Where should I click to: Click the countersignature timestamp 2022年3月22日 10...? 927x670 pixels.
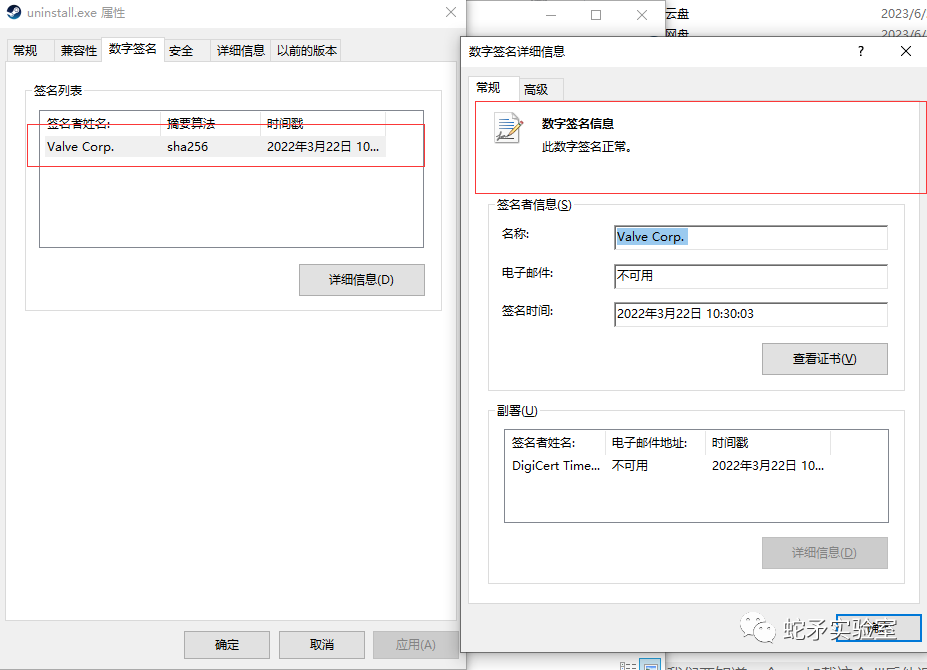point(768,466)
